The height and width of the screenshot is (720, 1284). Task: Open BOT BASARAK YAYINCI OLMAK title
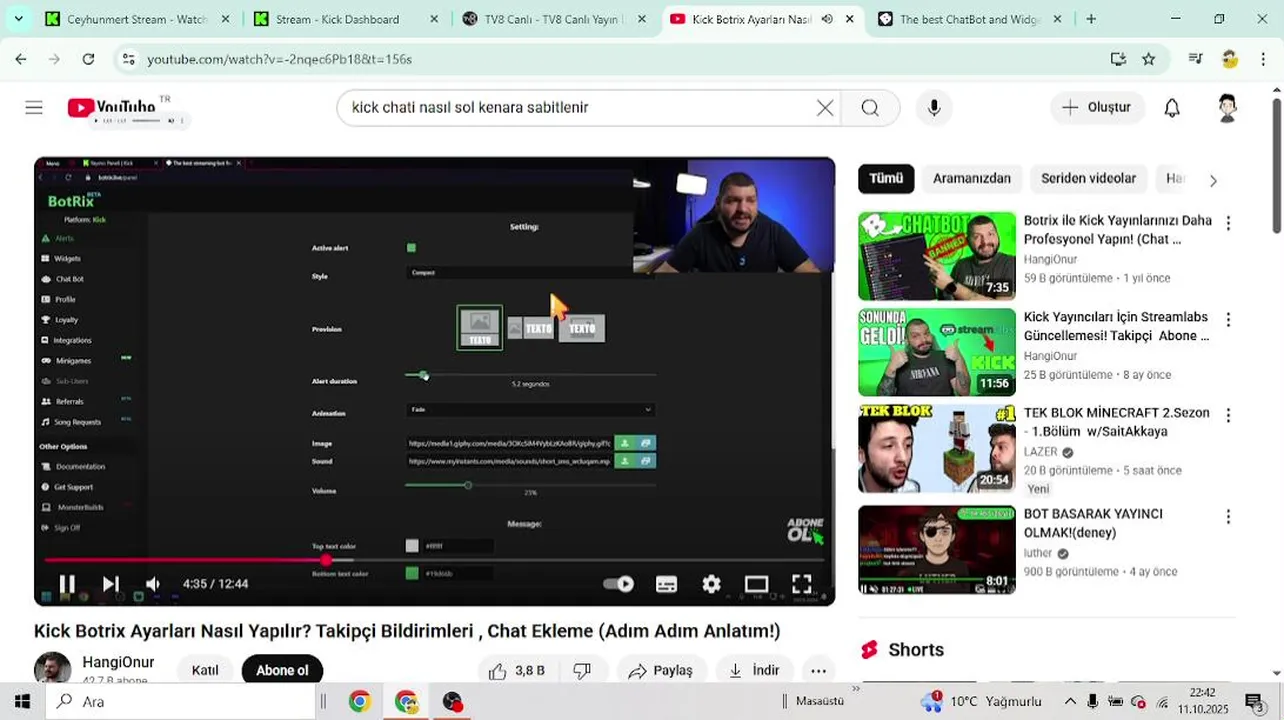(1093, 523)
